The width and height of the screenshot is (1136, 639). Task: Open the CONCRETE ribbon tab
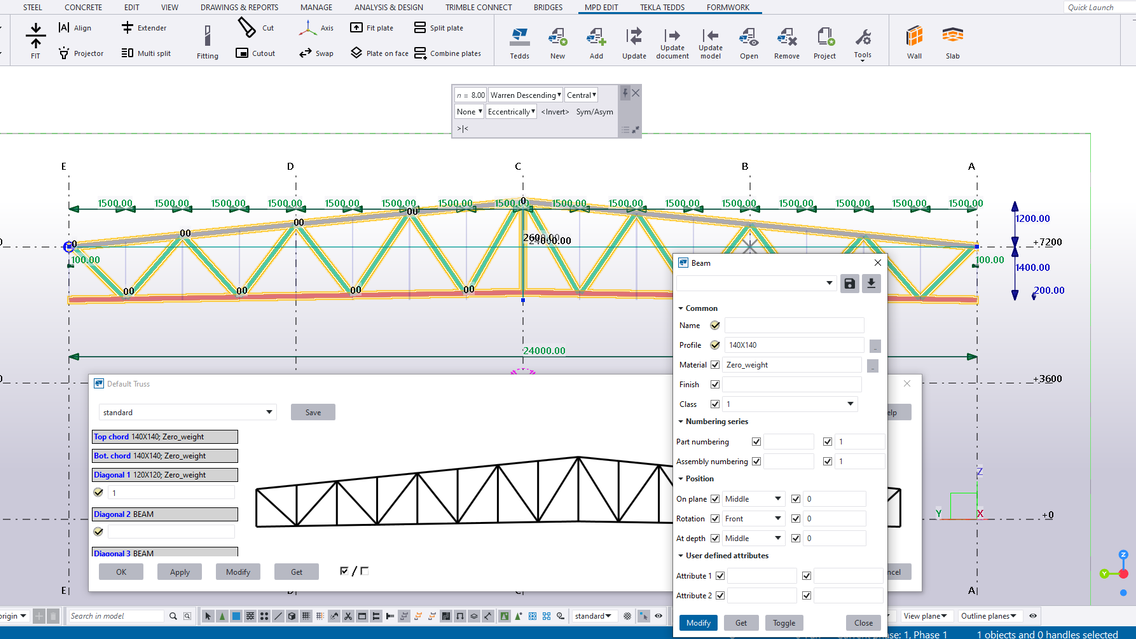(83, 7)
